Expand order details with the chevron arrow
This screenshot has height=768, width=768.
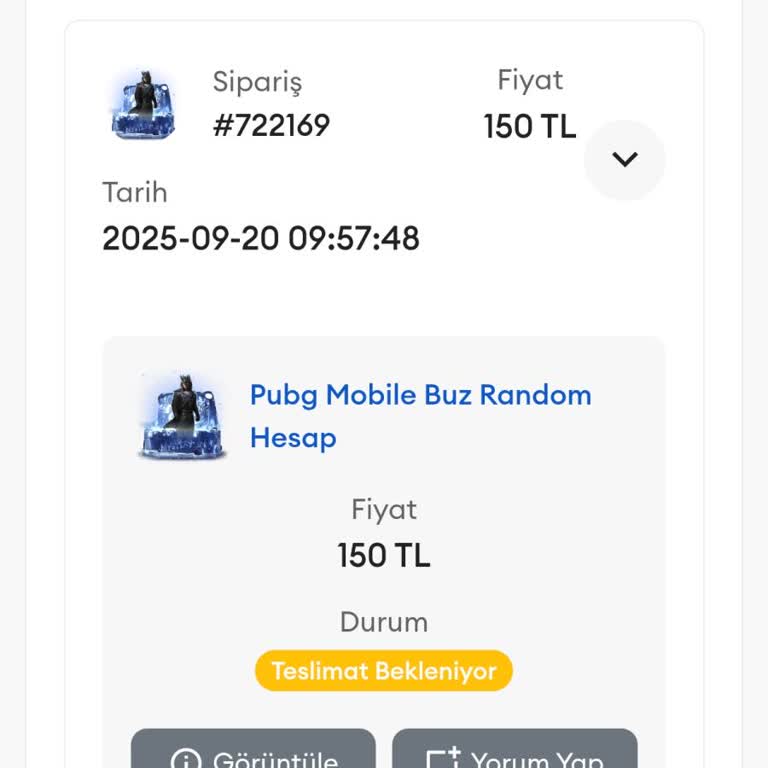[625, 160]
